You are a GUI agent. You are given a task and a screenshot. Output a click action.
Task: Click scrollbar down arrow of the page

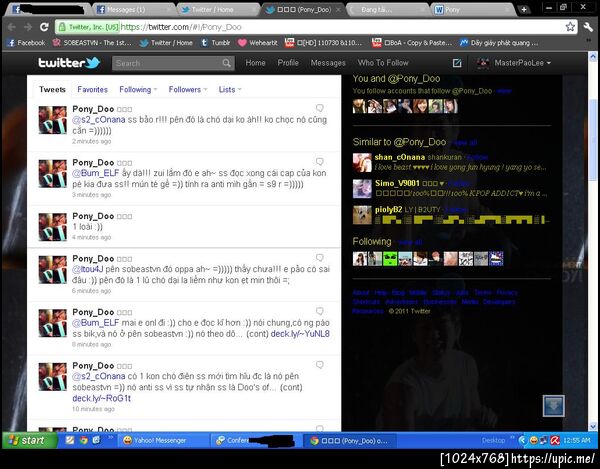[x=593, y=426]
